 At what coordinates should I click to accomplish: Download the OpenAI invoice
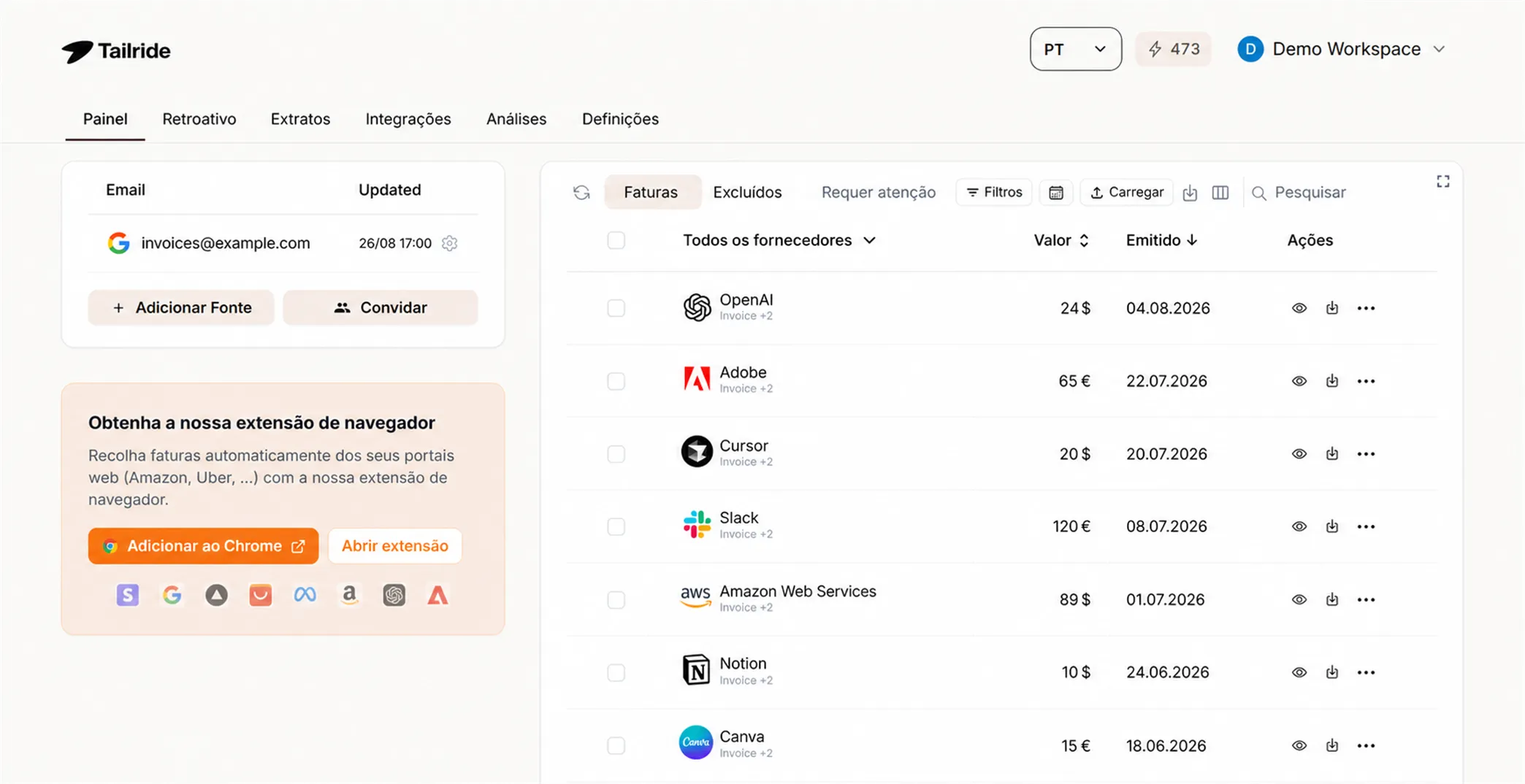tap(1332, 308)
